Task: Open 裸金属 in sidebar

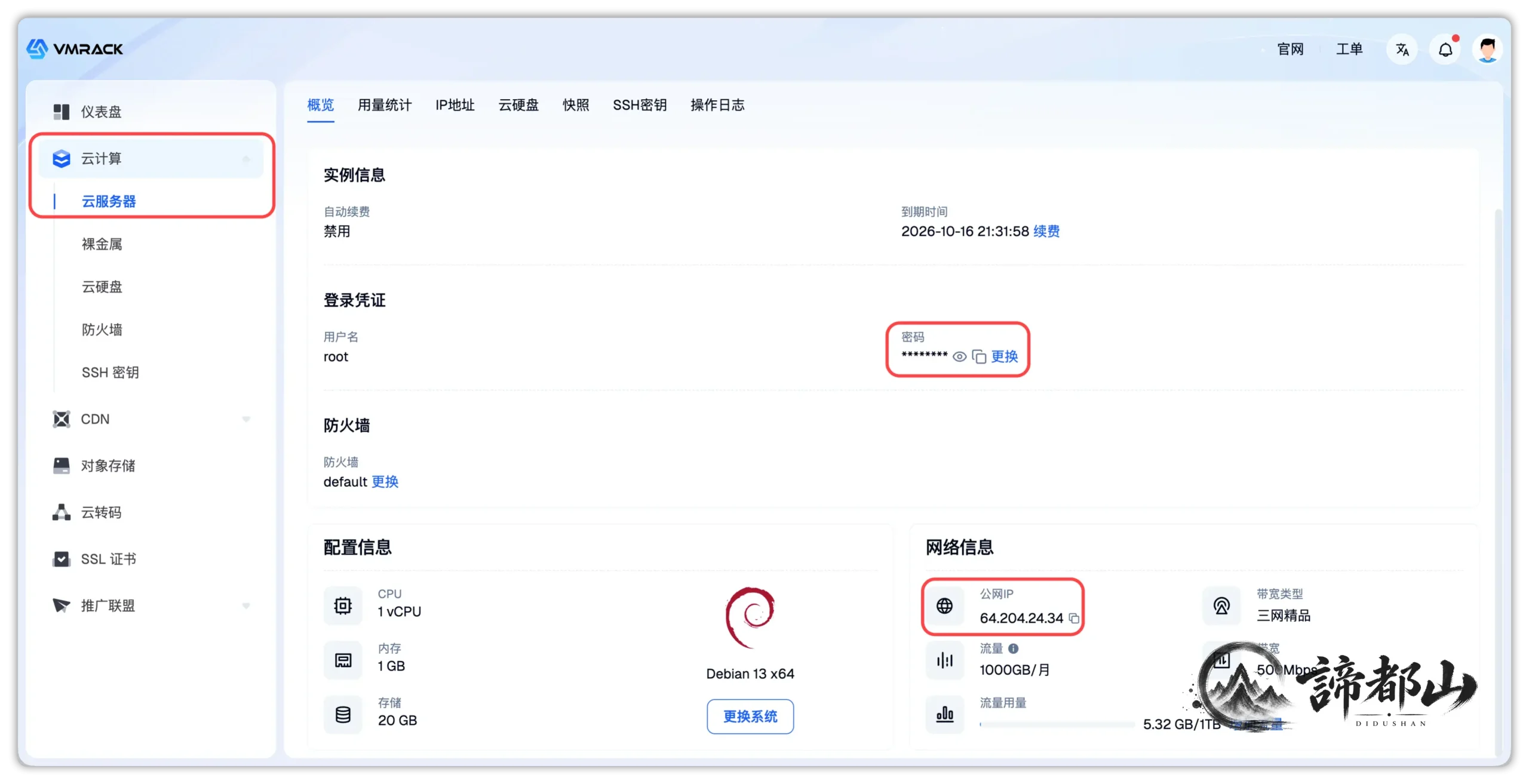Action: coord(102,245)
